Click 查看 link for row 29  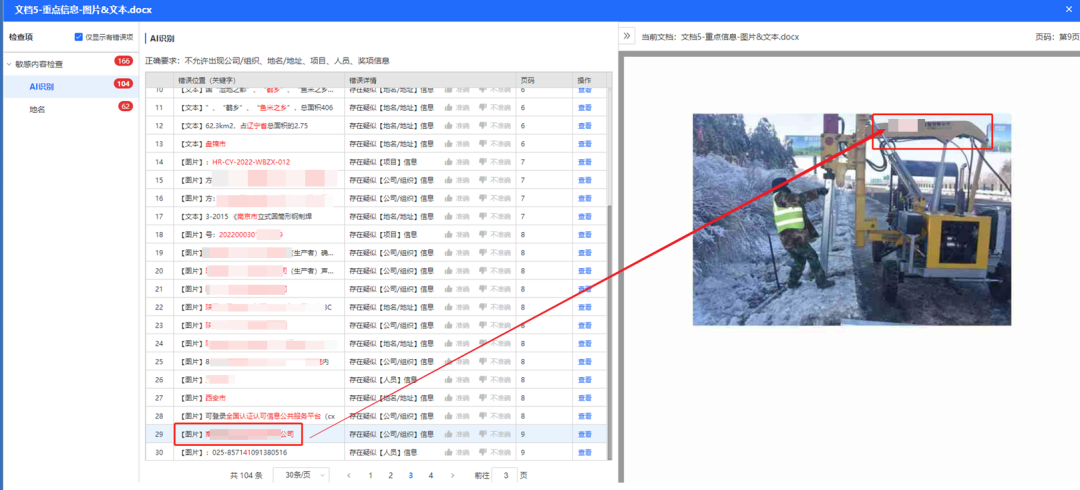(585, 435)
